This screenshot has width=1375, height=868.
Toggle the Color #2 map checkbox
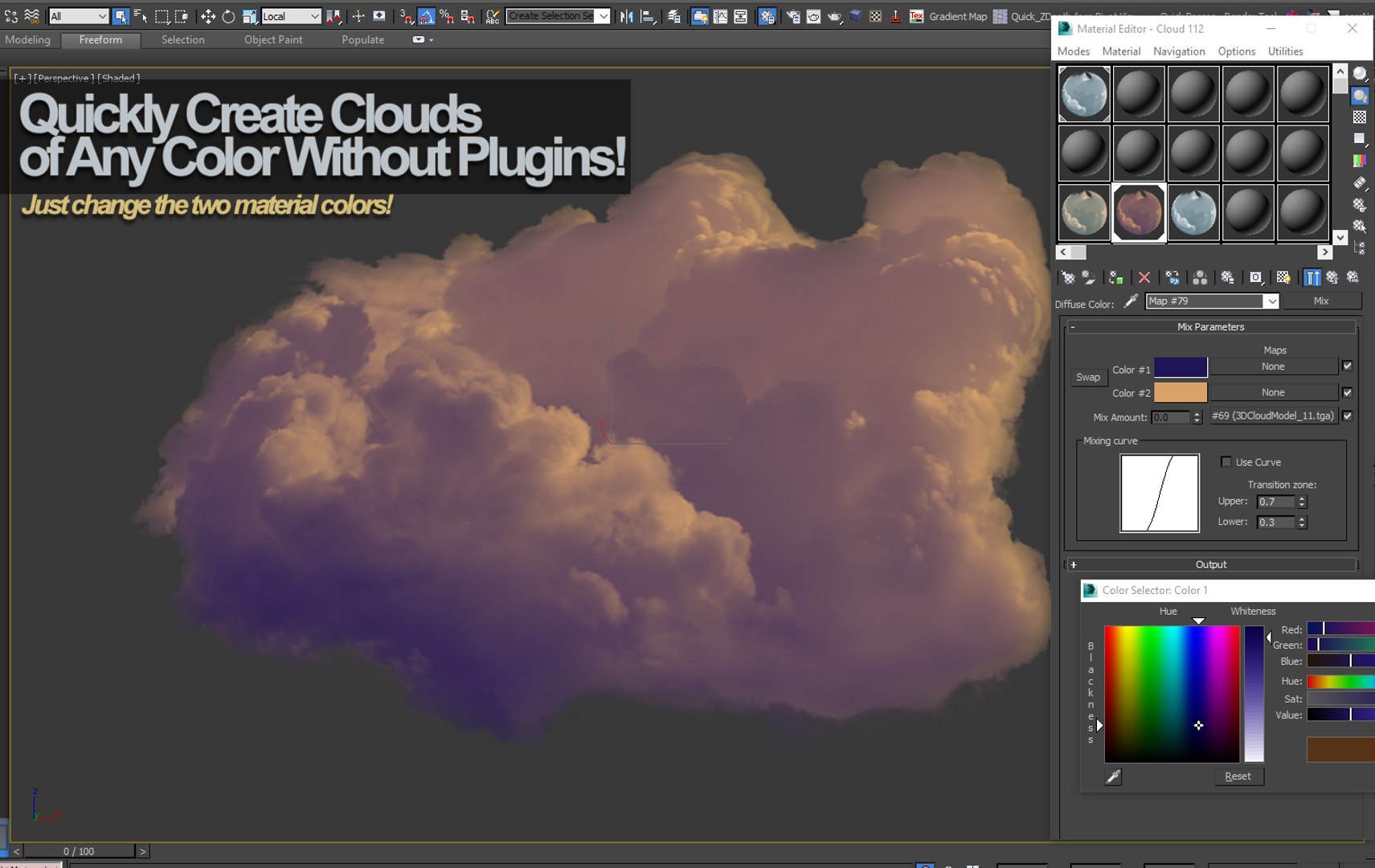1348,392
